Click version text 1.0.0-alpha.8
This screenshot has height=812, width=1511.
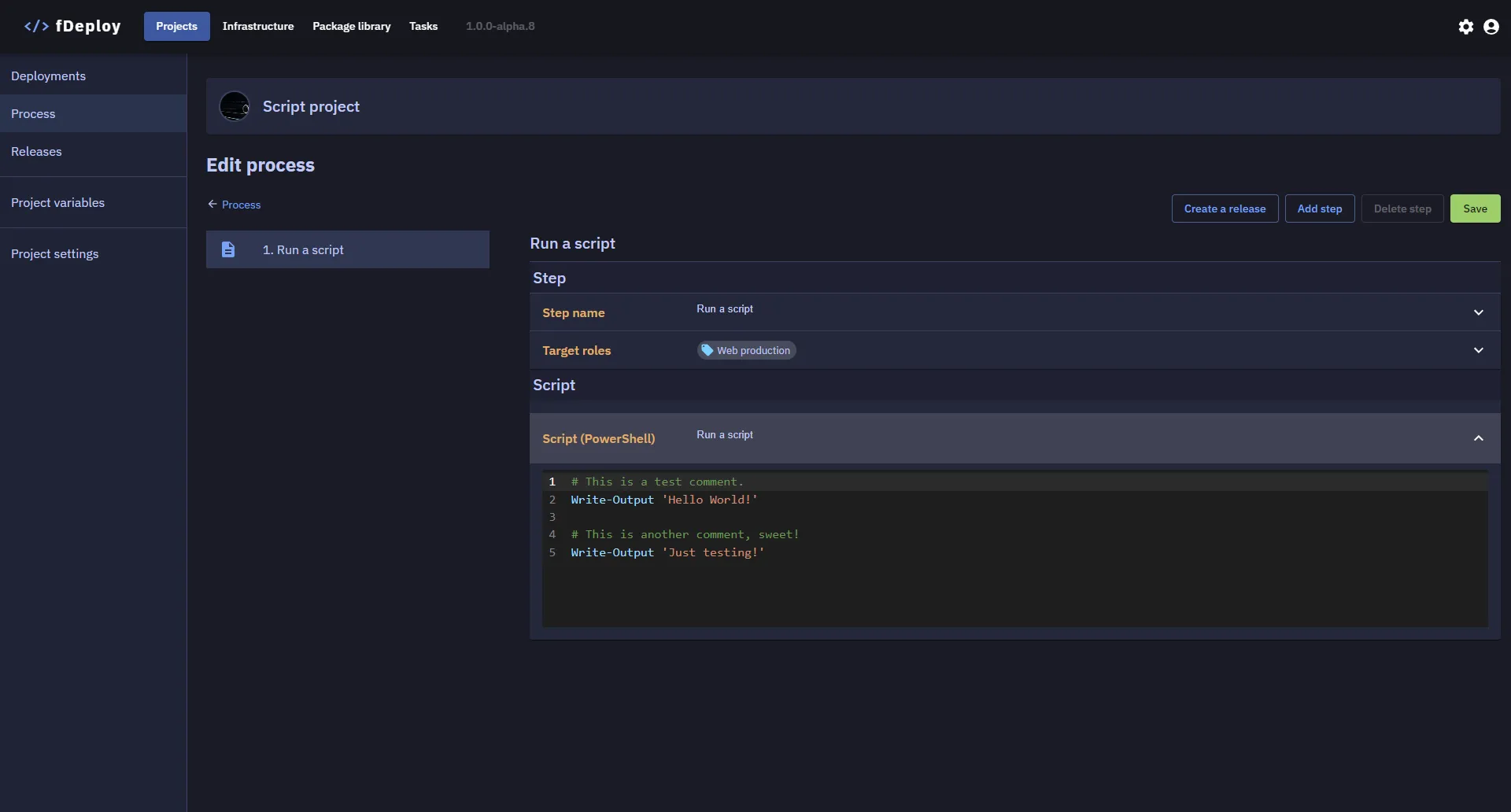(x=500, y=26)
